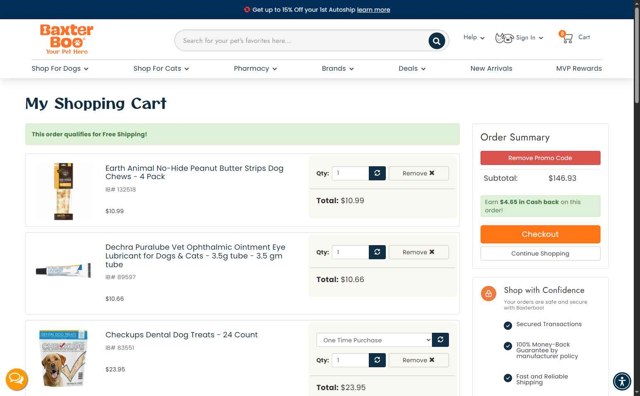Click the orange Checkout button
The width and height of the screenshot is (640, 396).
(x=540, y=234)
